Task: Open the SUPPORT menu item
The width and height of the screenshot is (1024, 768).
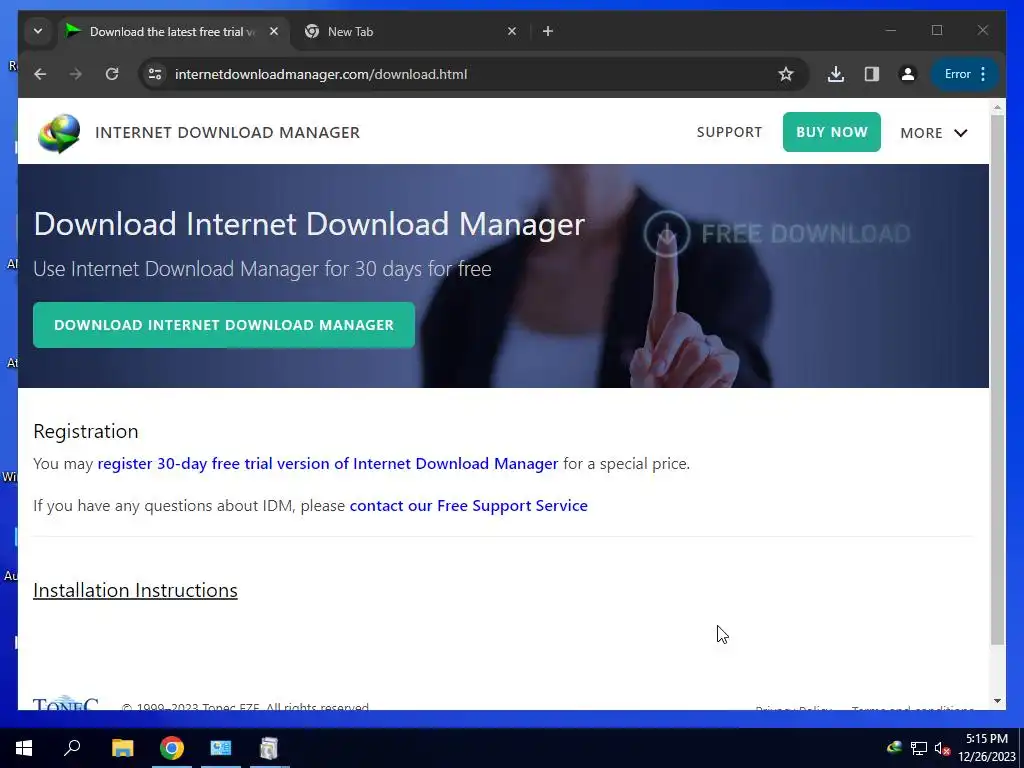Action: [729, 133]
